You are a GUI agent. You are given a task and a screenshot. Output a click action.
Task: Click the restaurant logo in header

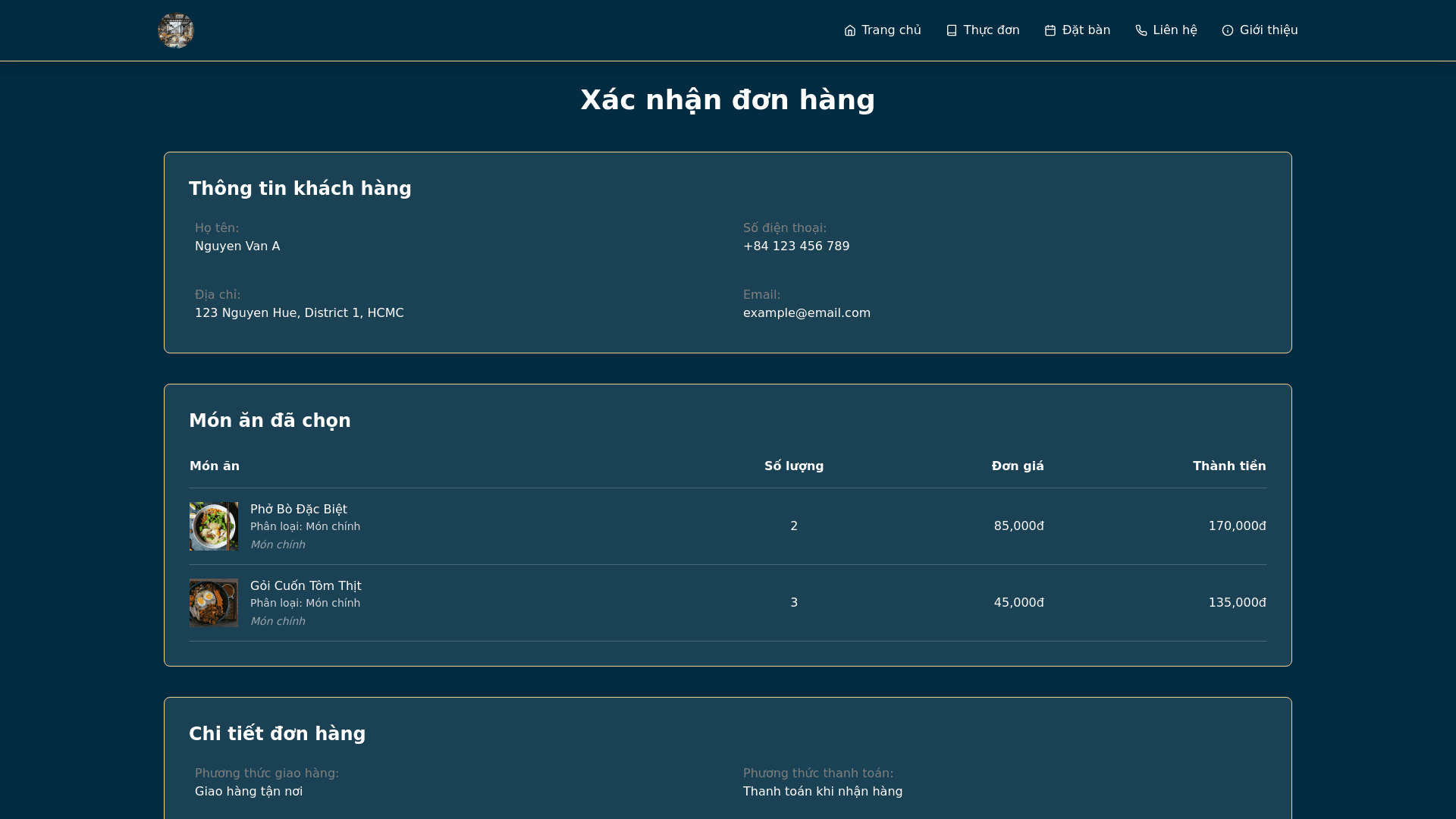coord(176,30)
